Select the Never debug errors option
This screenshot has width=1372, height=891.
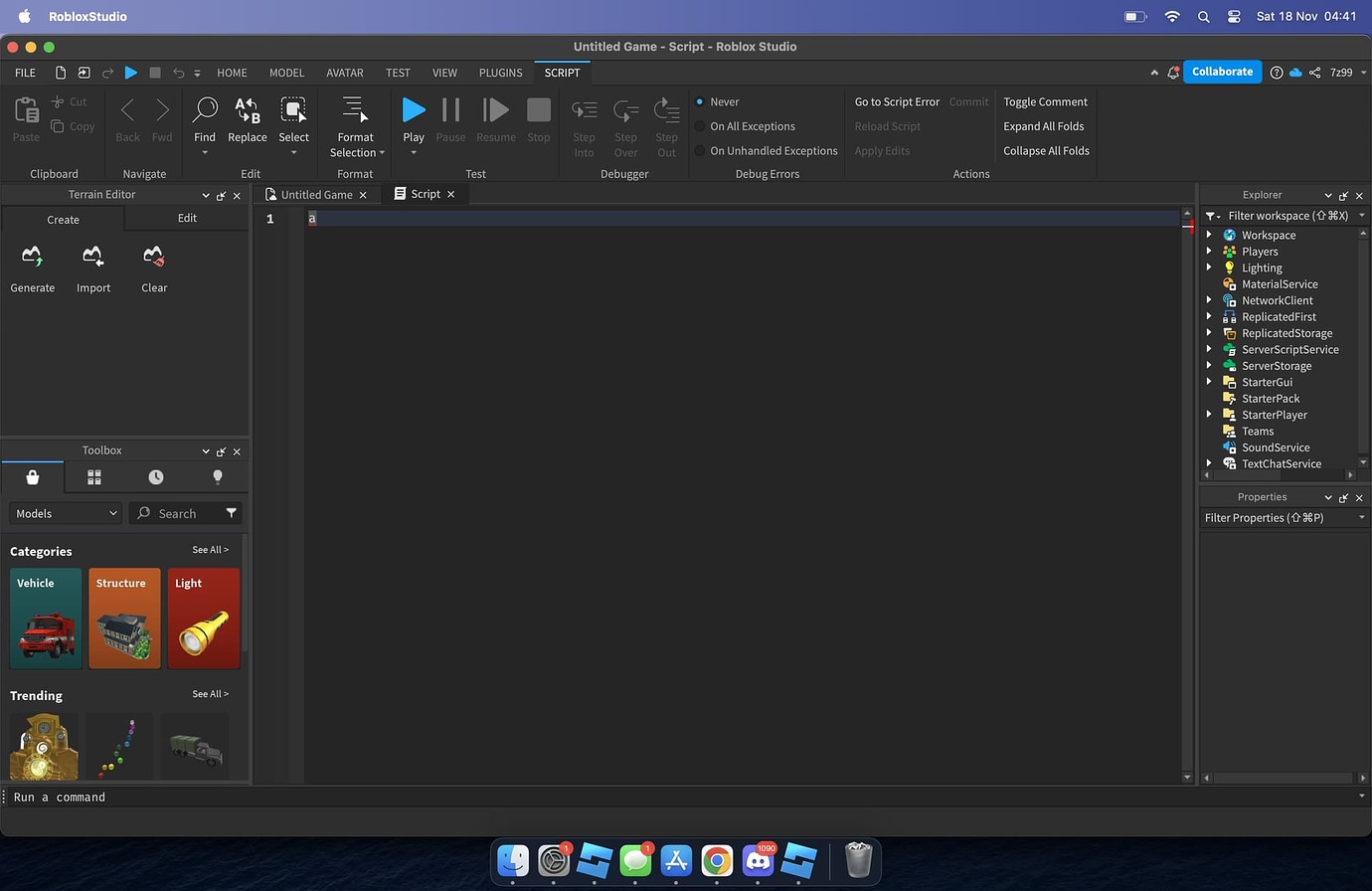click(x=700, y=101)
